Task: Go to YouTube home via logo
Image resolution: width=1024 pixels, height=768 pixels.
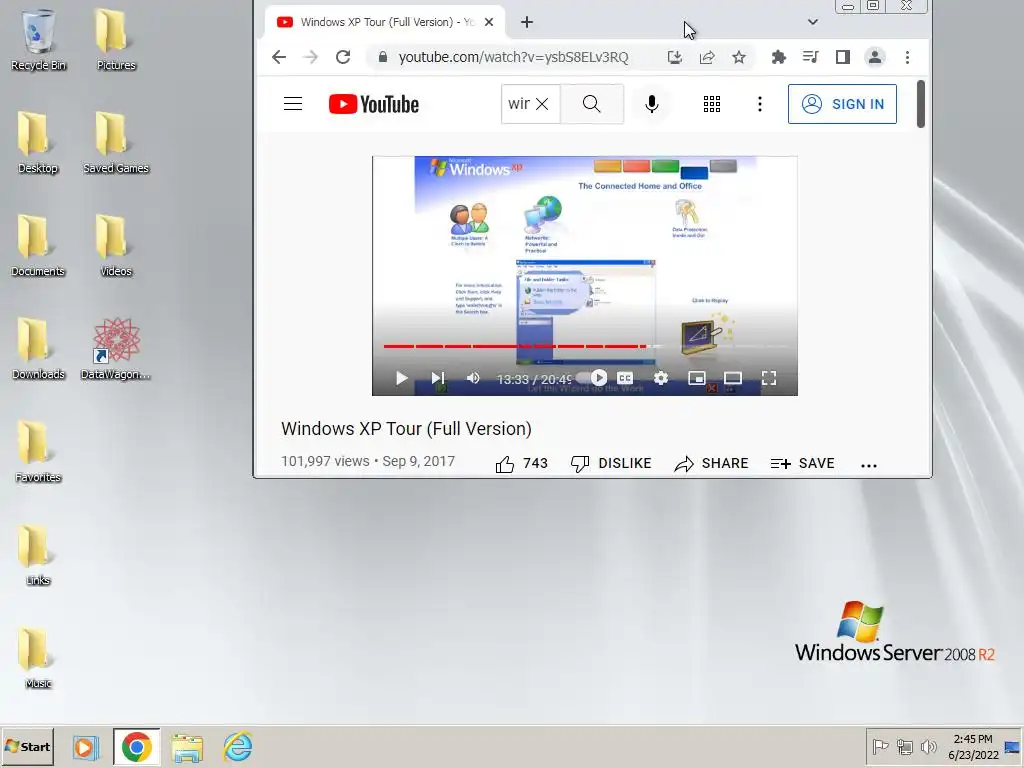Action: [x=374, y=104]
